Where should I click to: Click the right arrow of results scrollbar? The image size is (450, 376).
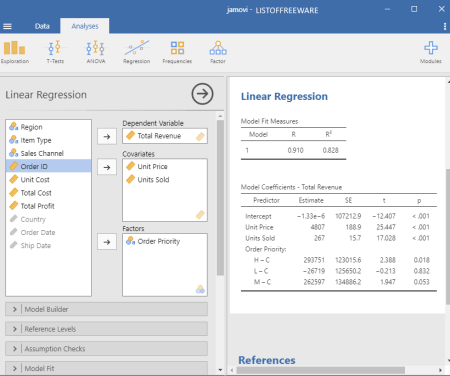(440, 370)
